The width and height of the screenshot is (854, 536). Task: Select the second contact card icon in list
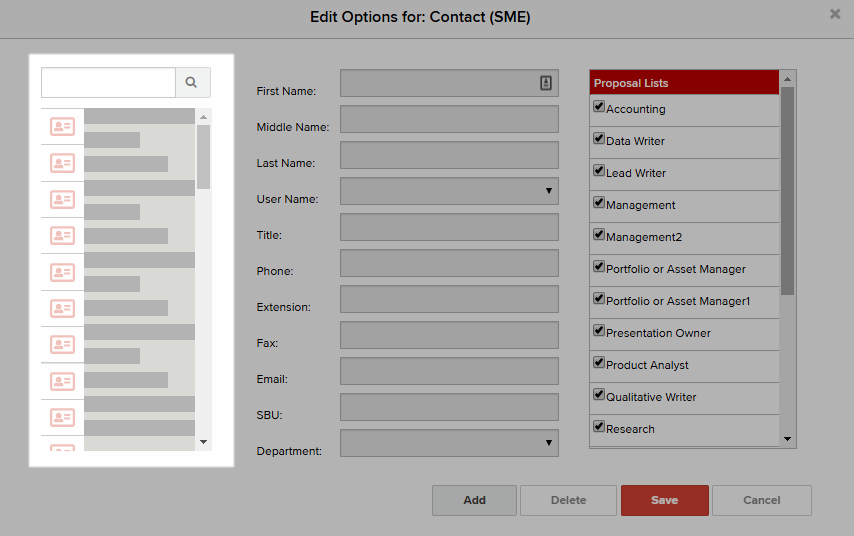click(x=63, y=163)
